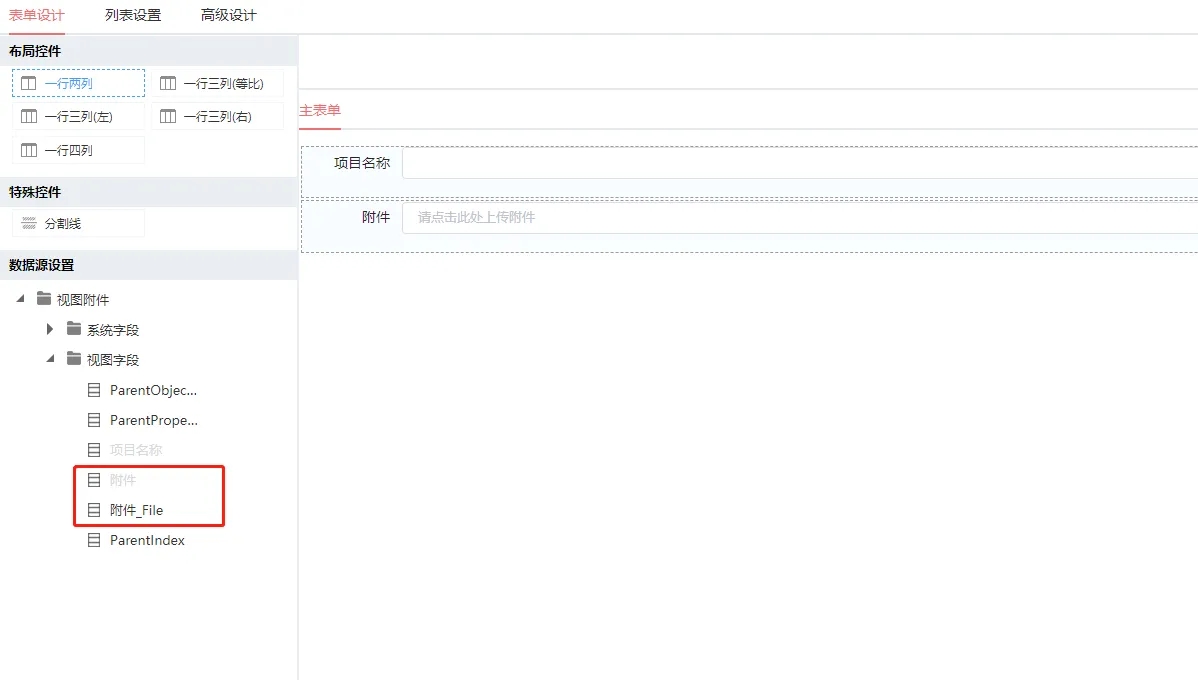
Task: Click the 项目名称 input field
Action: pyautogui.click(x=798, y=163)
